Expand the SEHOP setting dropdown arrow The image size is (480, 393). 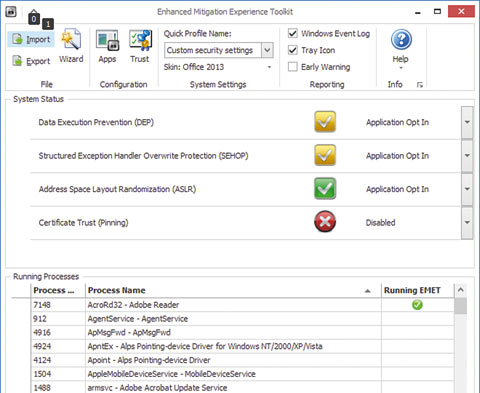tap(467, 156)
